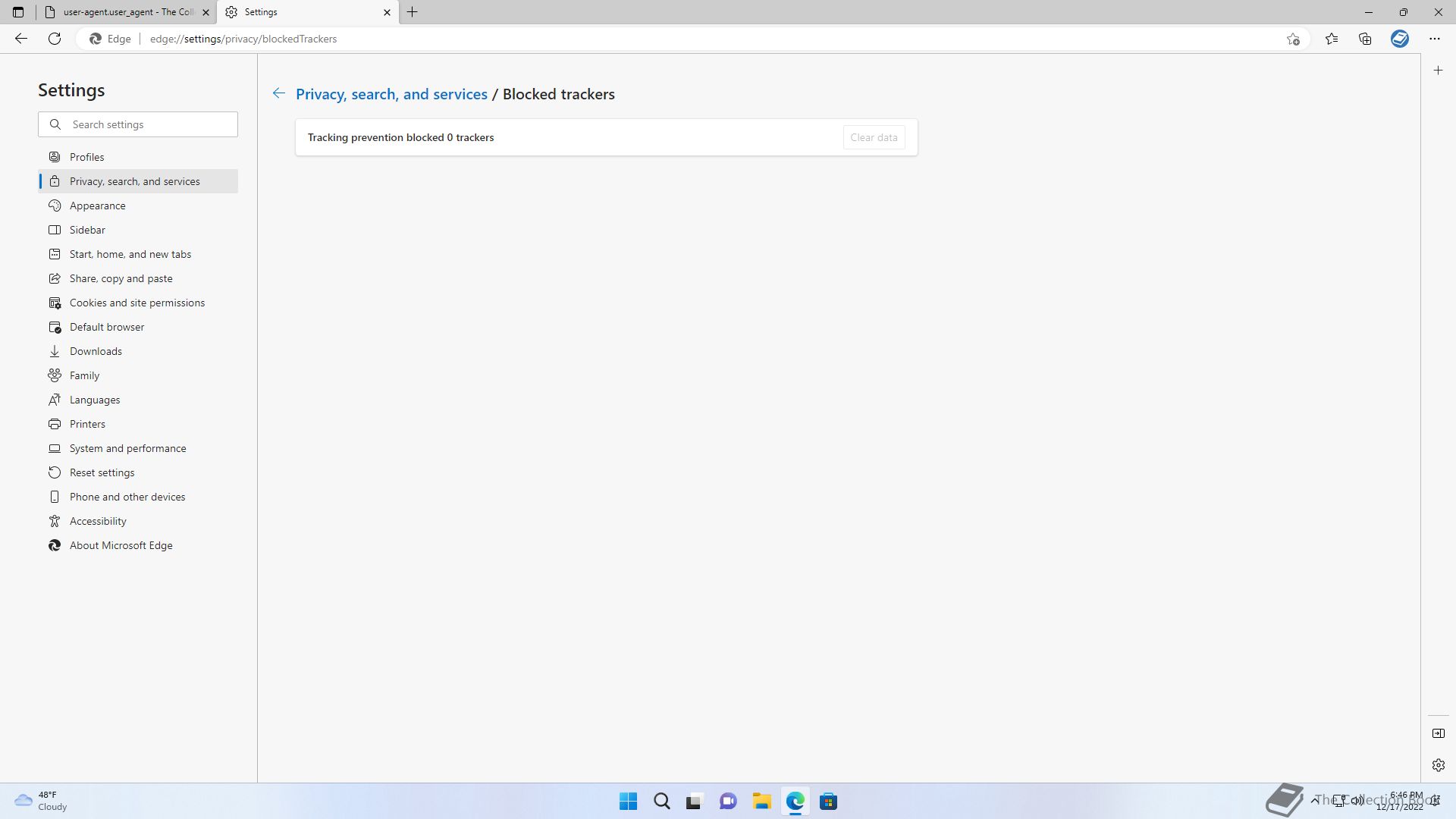The height and width of the screenshot is (819, 1456).
Task: Open a new tab with plus button
Action: point(413,12)
